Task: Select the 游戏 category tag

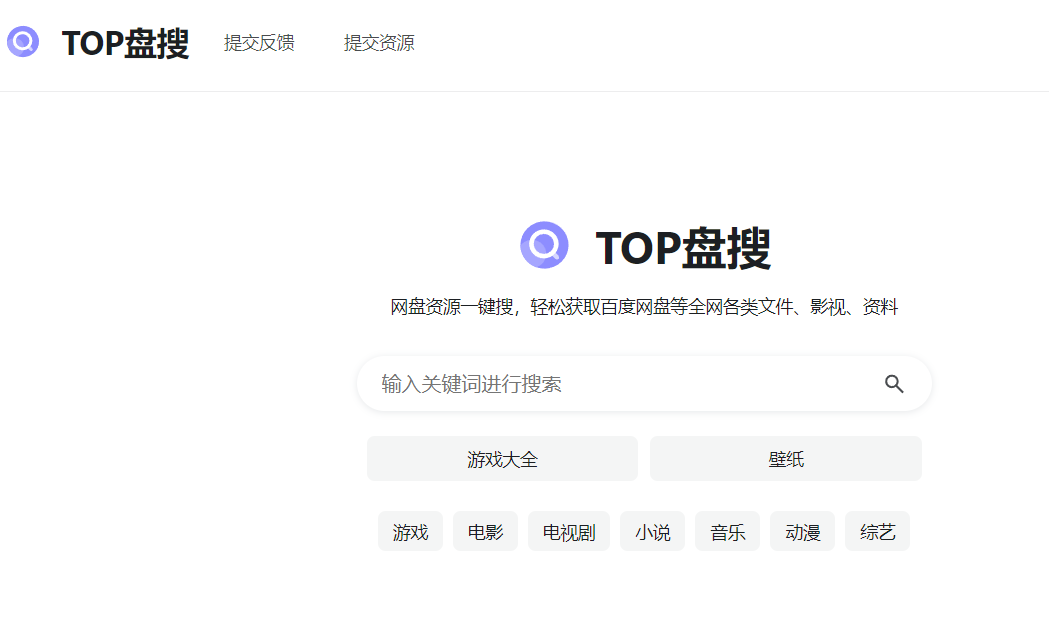Action: pyautogui.click(x=410, y=531)
